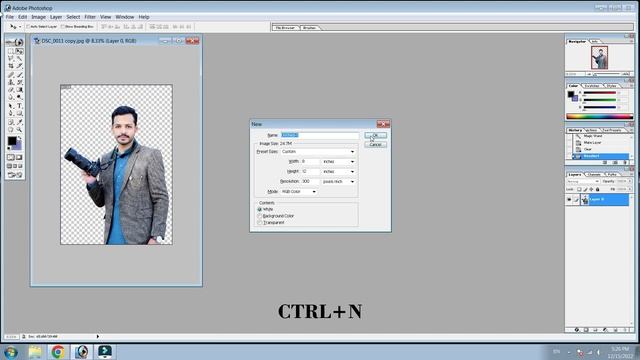Image resolution: width=640 pixels, height=360 pixels.
Task: Select the Pen tool
Action: (x=11, y=113)
